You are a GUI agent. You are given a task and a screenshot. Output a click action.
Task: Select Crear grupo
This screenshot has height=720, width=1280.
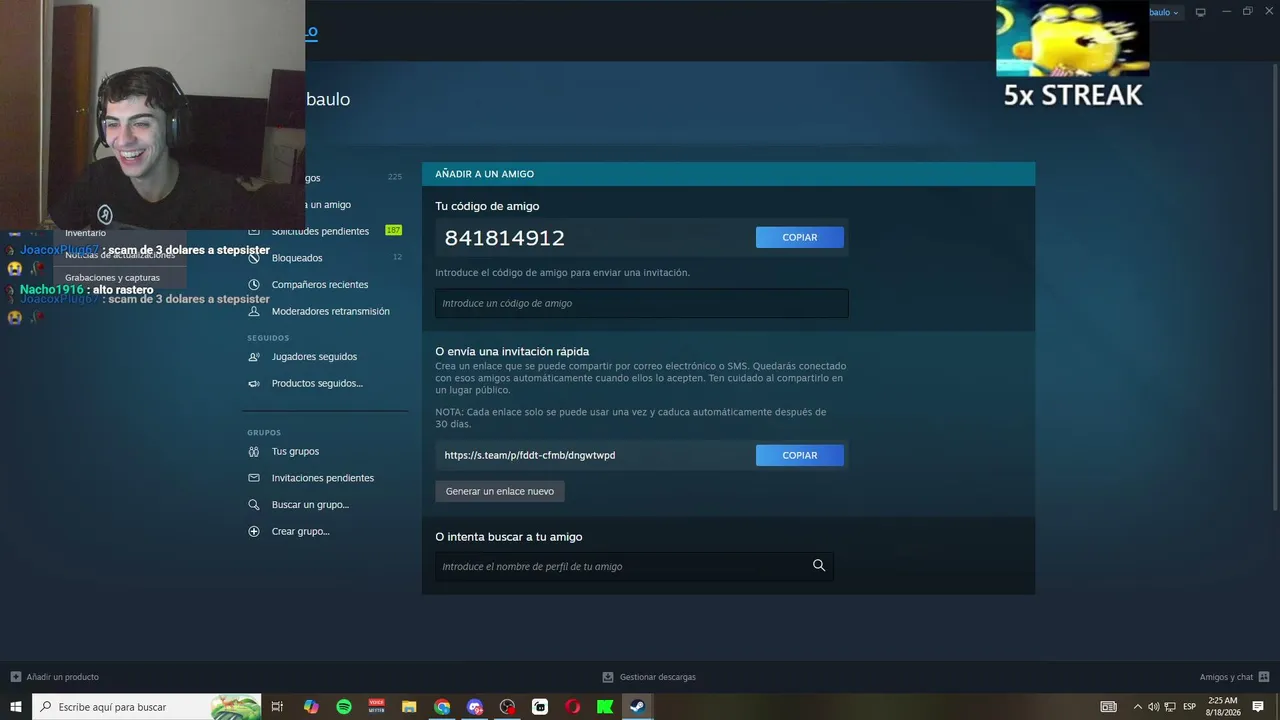[x=300, y=531]
